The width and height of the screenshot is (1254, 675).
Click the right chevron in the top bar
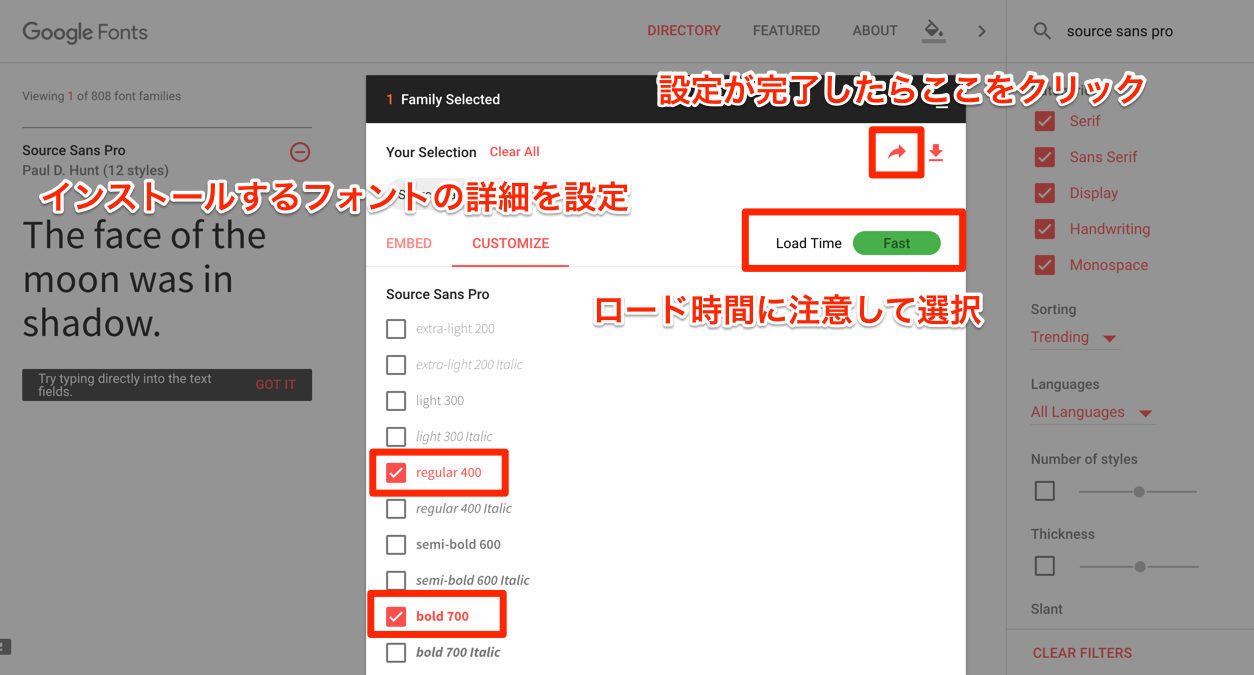(981, 31)
